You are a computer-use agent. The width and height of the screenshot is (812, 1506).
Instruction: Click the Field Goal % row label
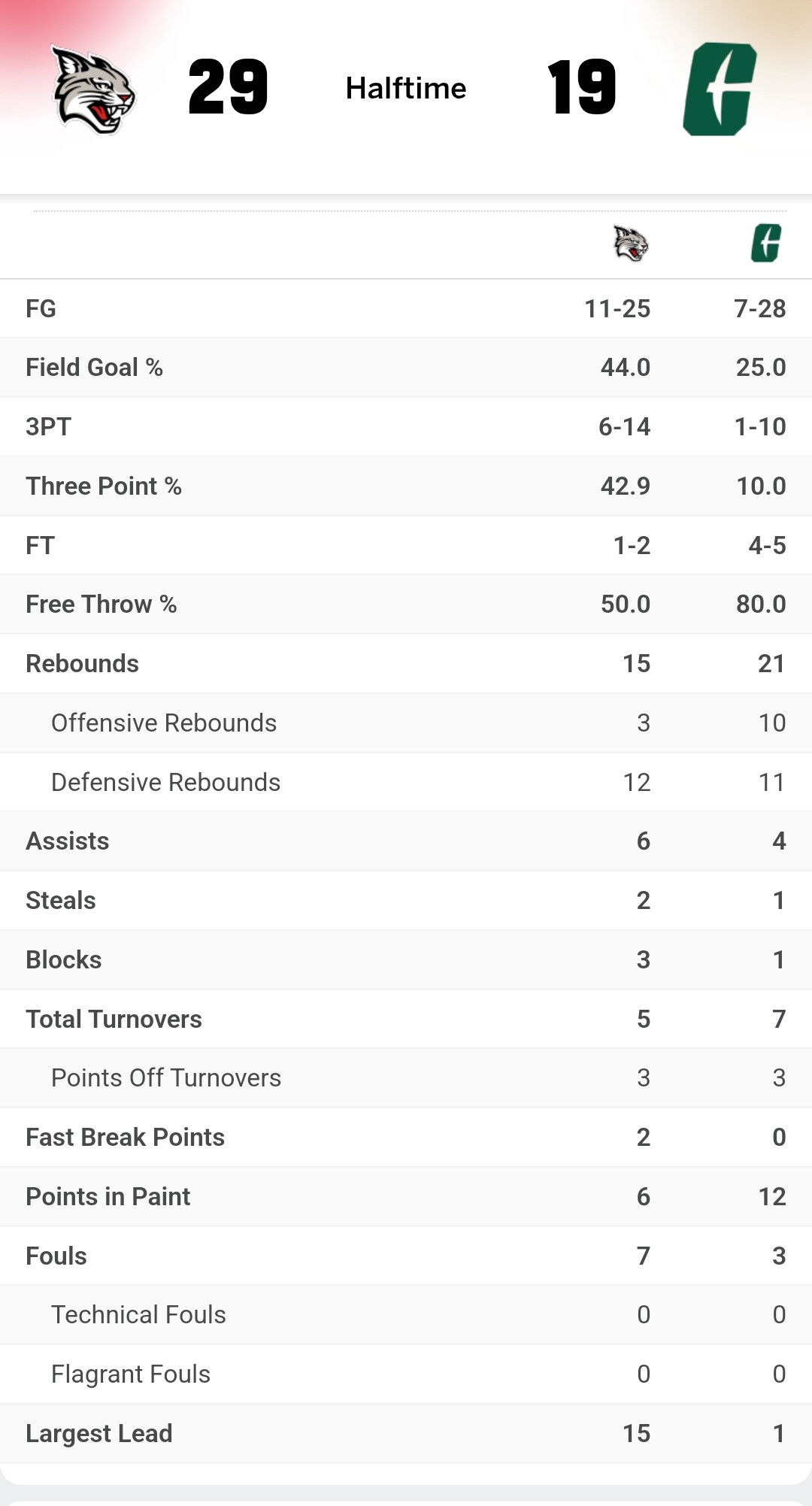[x=95, y=368]
